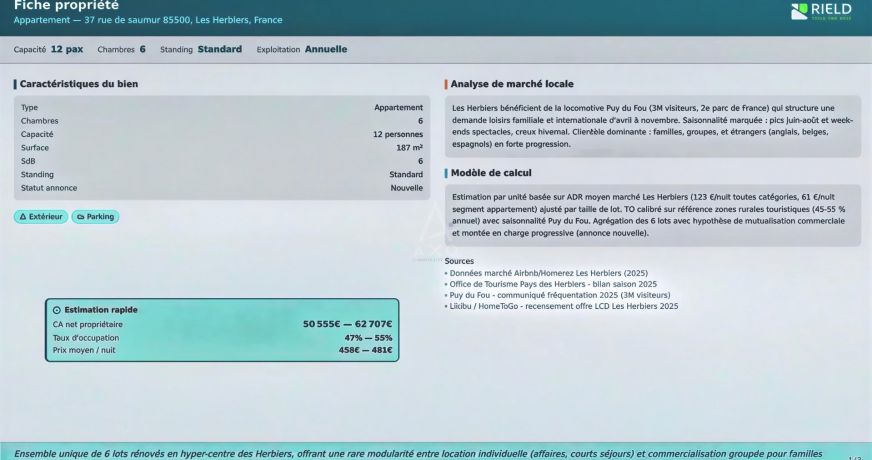Select the Extérieur tag chip
This screenshot has height=460, width=872.
(41, 217)
